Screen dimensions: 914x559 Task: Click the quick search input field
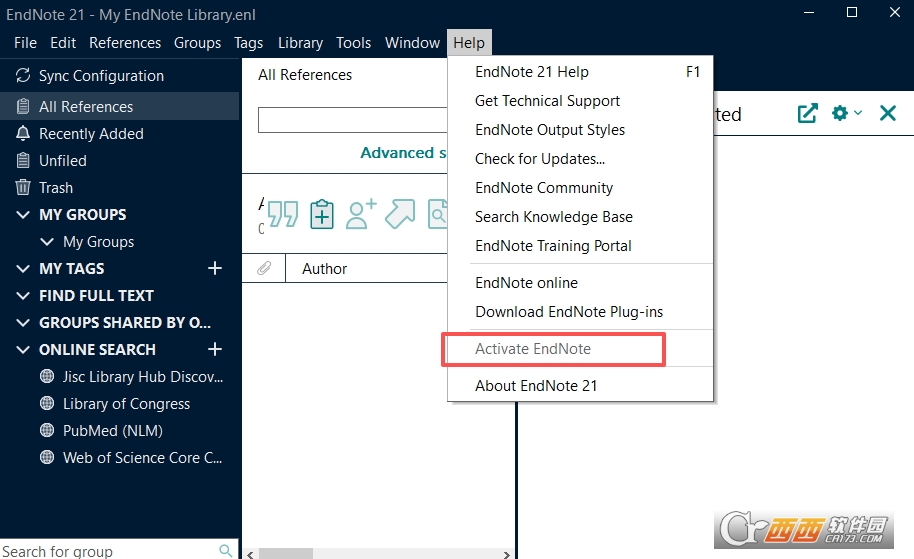[x=353, y=120]
